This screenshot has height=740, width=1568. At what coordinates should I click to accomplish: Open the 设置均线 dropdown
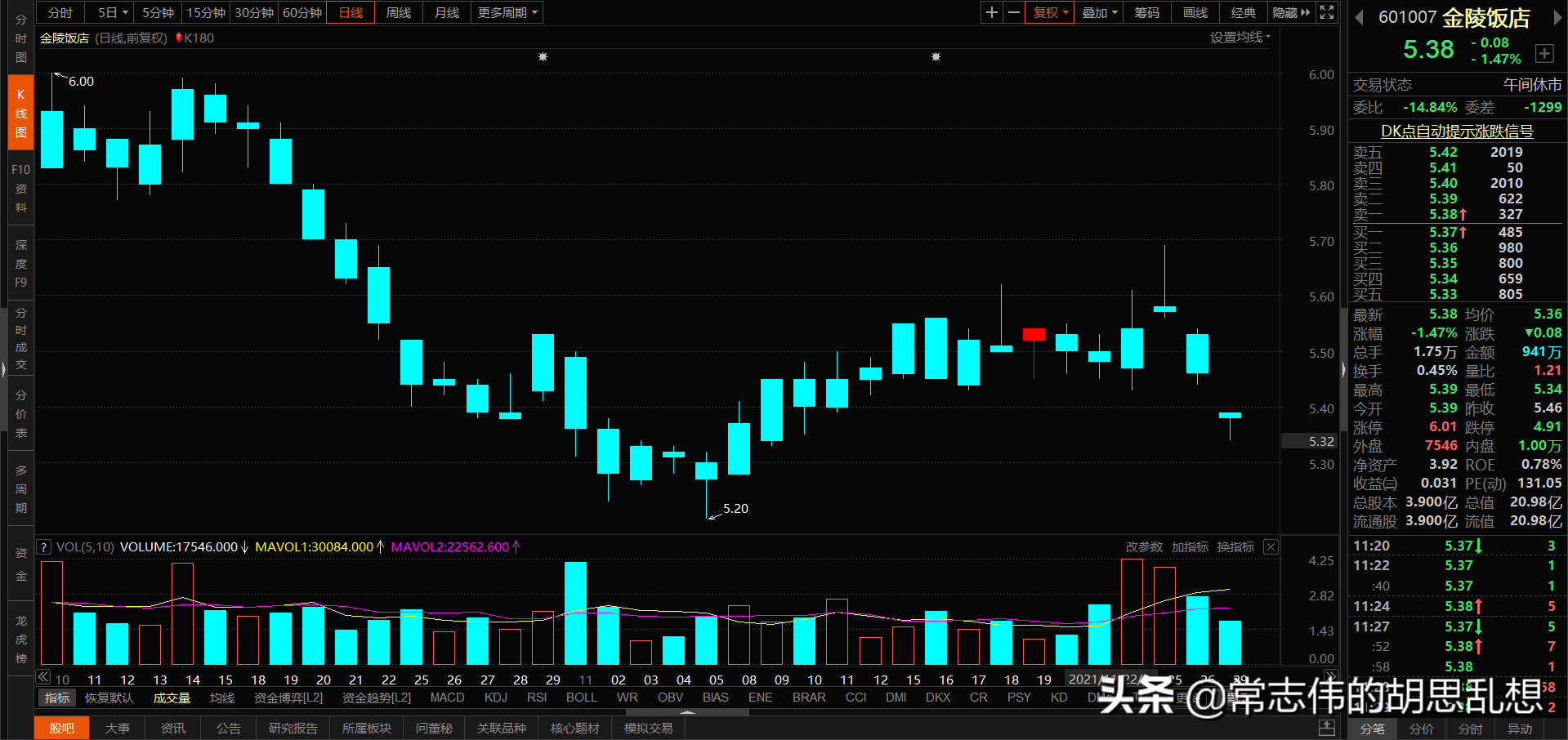pyautogui.click(x=1236, y=37)
